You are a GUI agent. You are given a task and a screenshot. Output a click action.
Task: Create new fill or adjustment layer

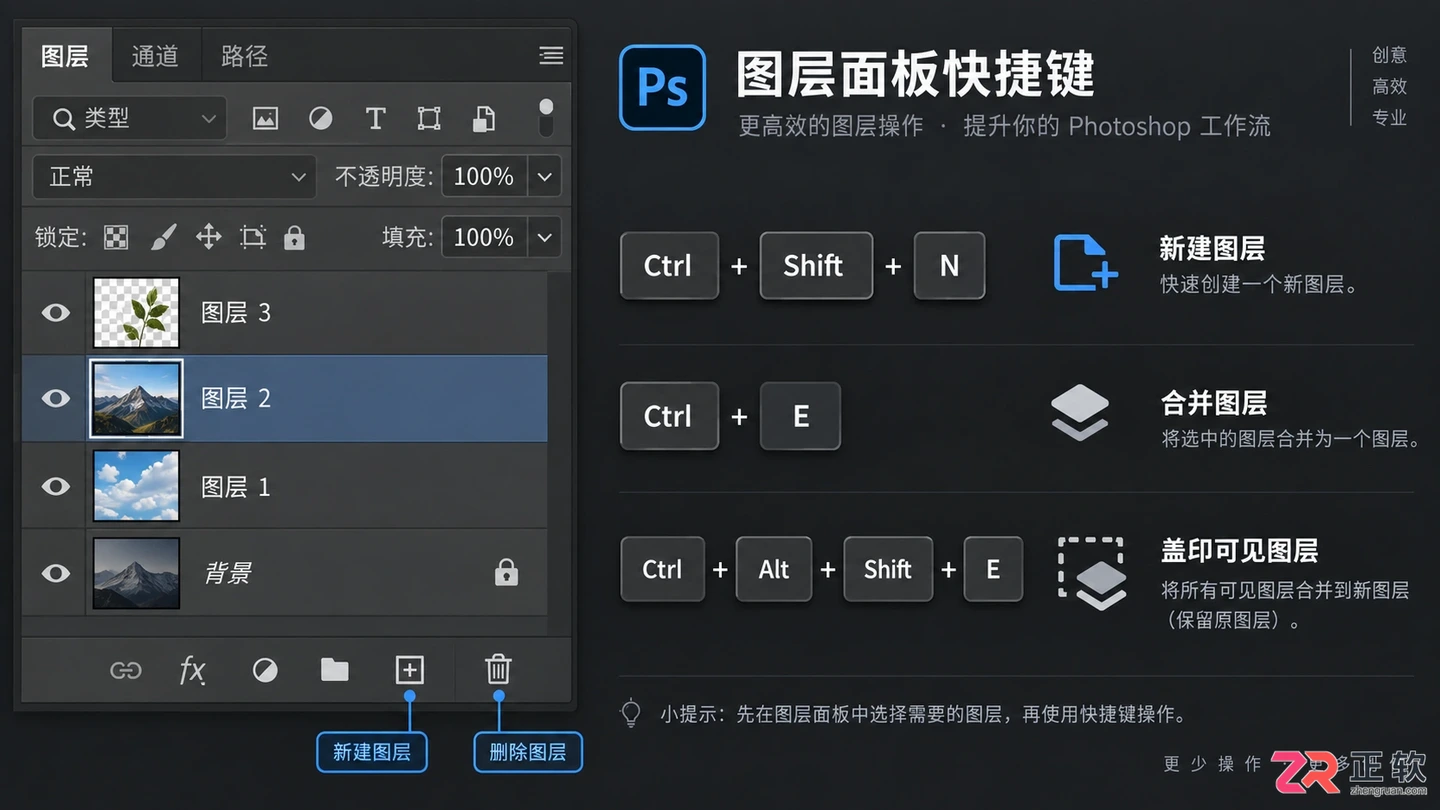coord(265,670)
